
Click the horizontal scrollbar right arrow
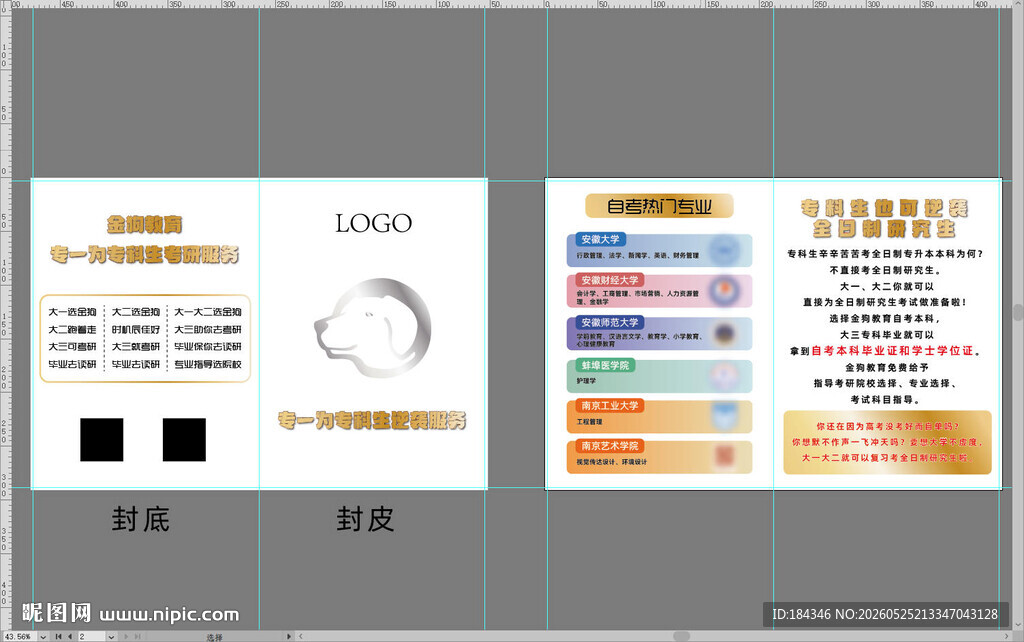coord(1006,636)
